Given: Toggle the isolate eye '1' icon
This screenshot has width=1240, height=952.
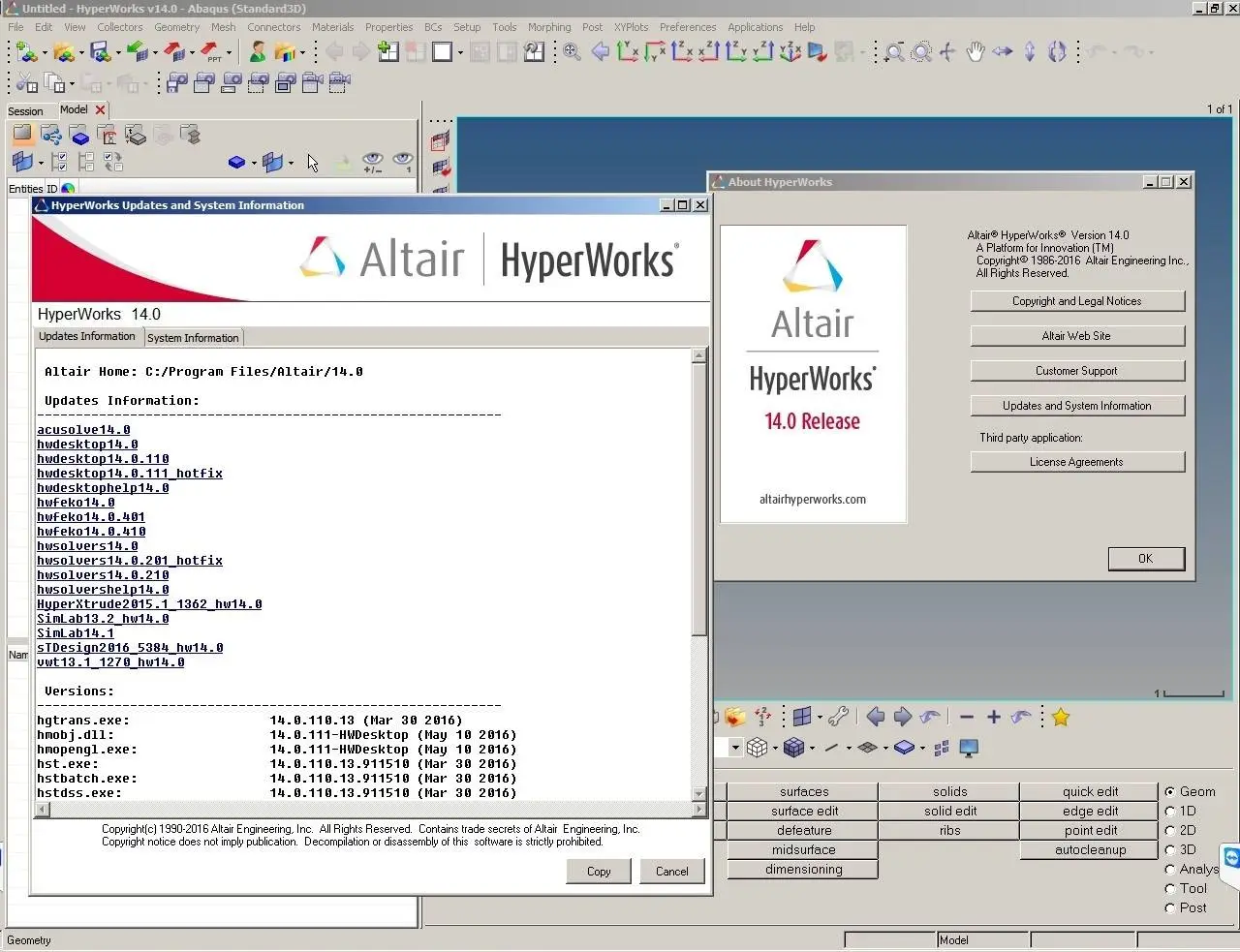Looking at the screenshot, I should (403, 162).
